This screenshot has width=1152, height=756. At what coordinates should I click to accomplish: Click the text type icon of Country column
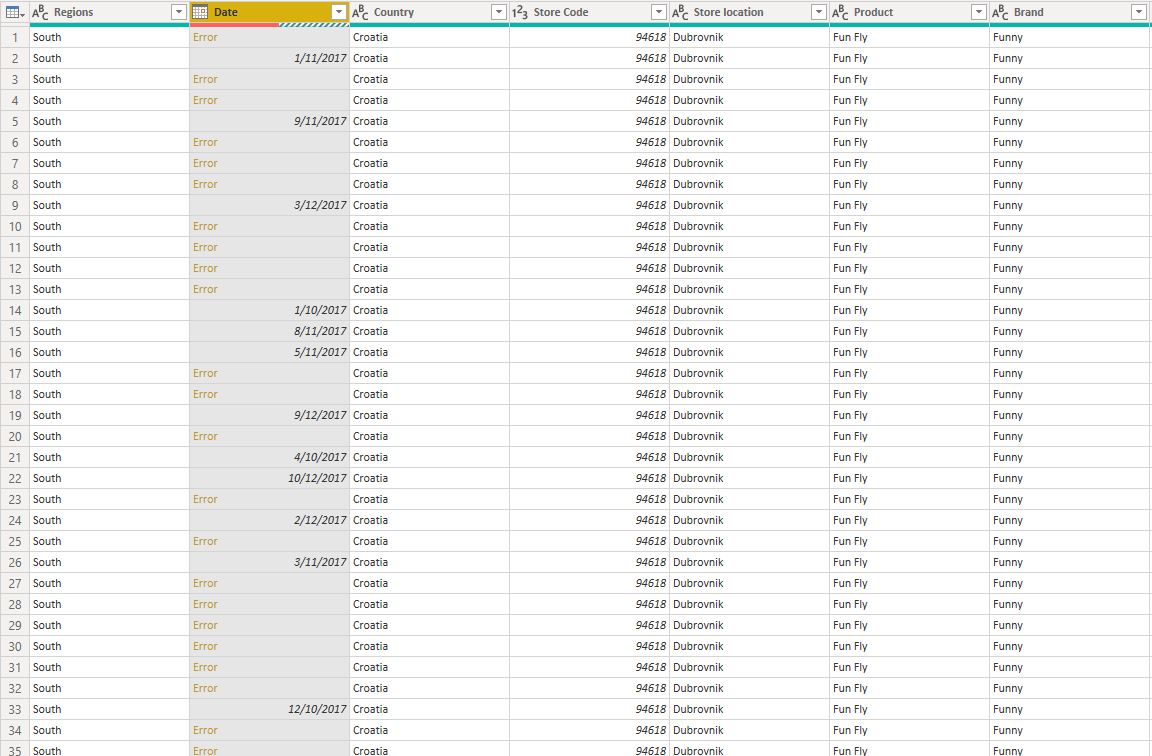point(360,12)
